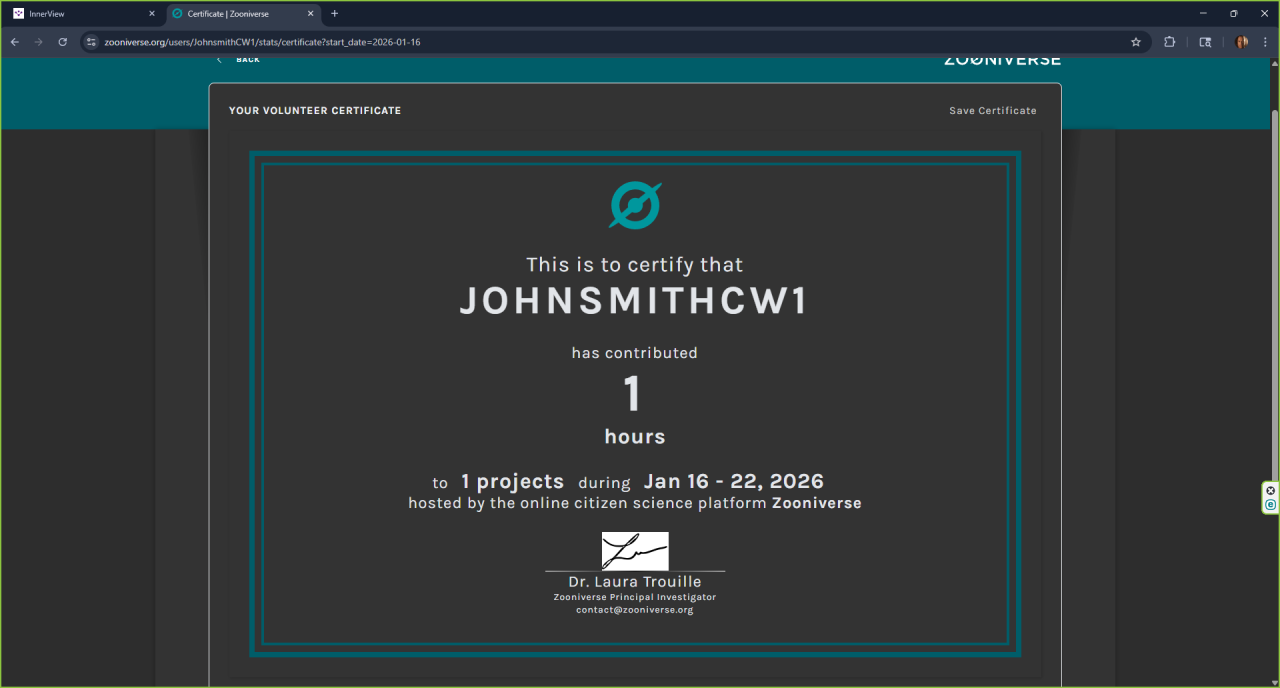Click the contact@zooniverse.org email
This screenshot has width=1280, height=688.
coord(635,610)
